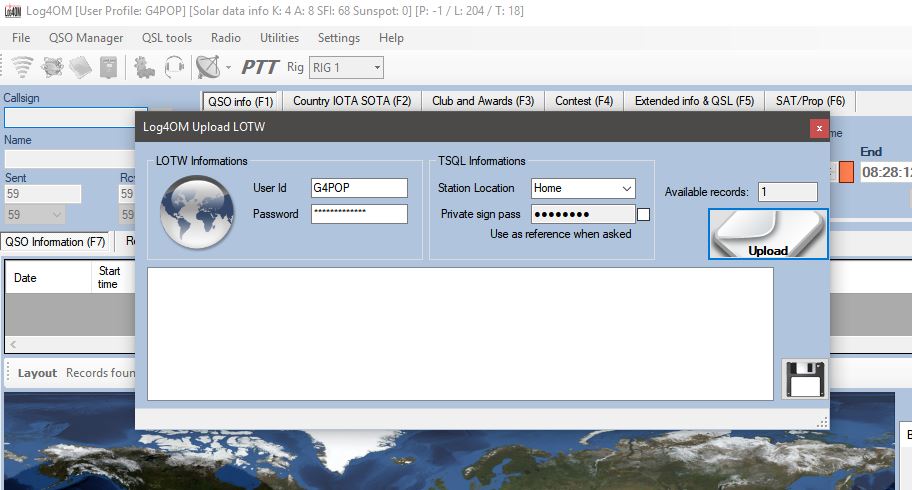
Task: Click the headset toolbar icon
Action: 174,67
